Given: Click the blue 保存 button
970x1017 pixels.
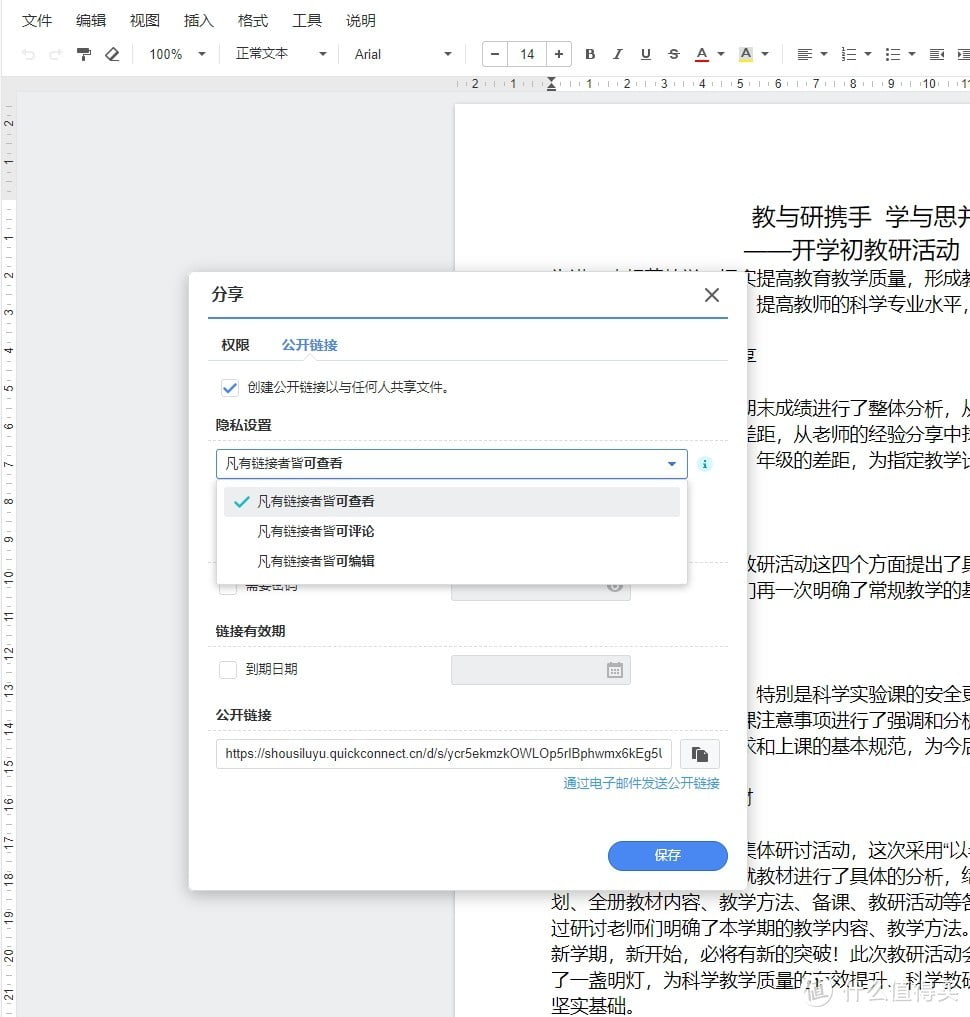Looking at the screenshot, I should [667, 855].
